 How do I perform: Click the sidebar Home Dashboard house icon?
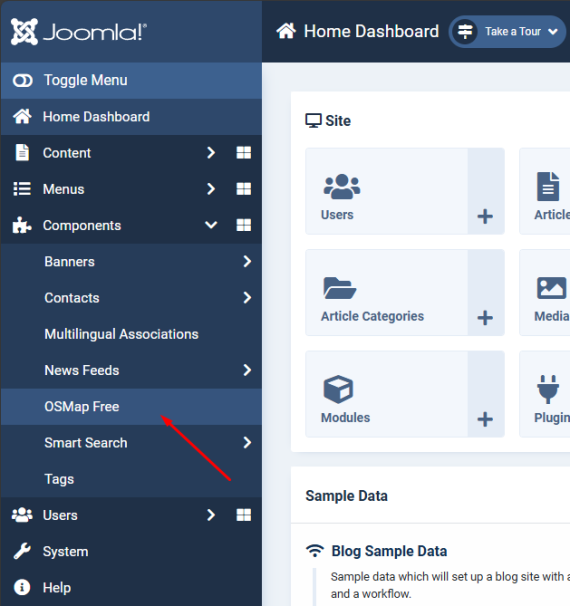click(x=22, y=116)
